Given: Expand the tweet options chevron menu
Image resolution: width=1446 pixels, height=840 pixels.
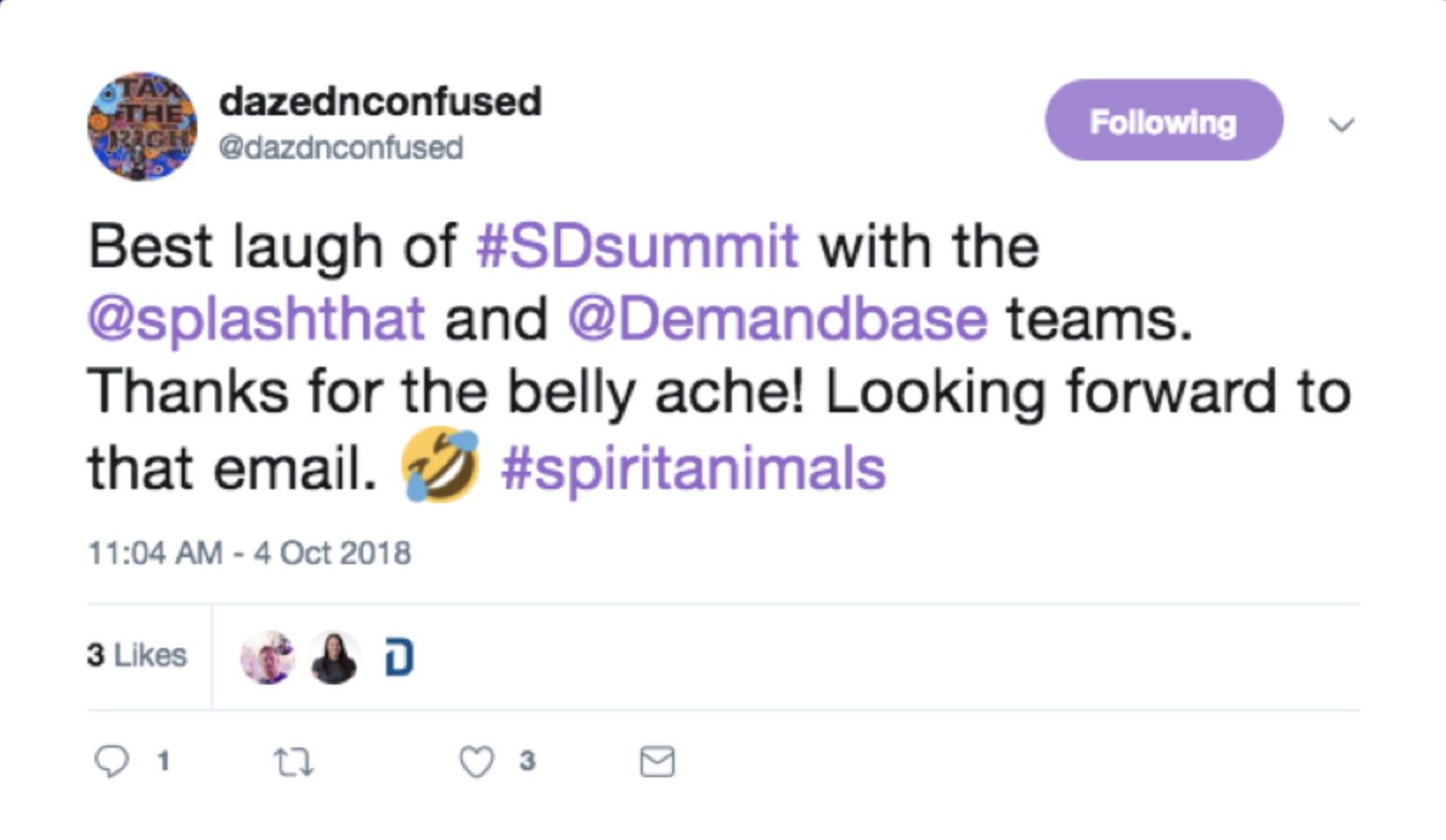Looking at the screenshot, I should [1341, 125].
